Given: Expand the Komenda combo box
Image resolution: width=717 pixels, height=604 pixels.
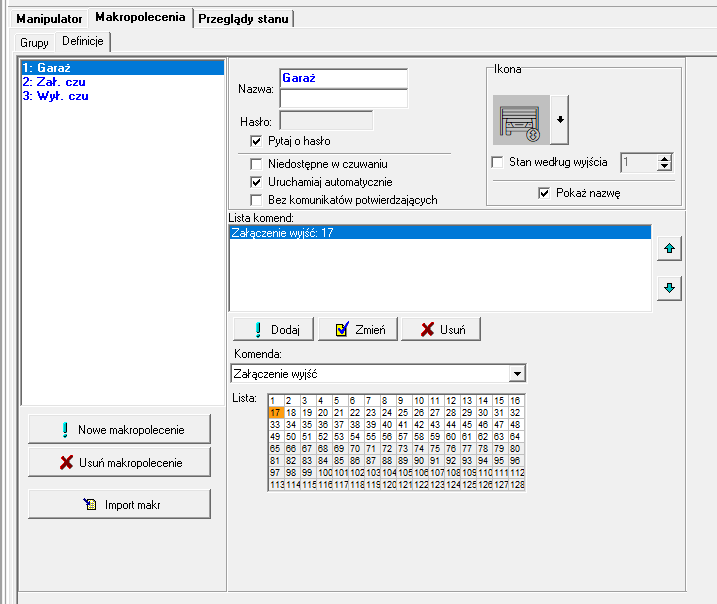Looking at the screenshot, I should pyautogui.click(x=517, y=374).
